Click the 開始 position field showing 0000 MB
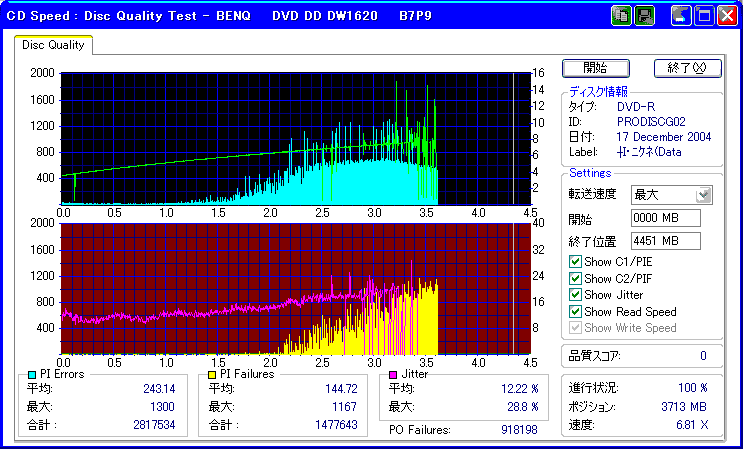This screenshot has height=449, width=743. tap(666, 218)
